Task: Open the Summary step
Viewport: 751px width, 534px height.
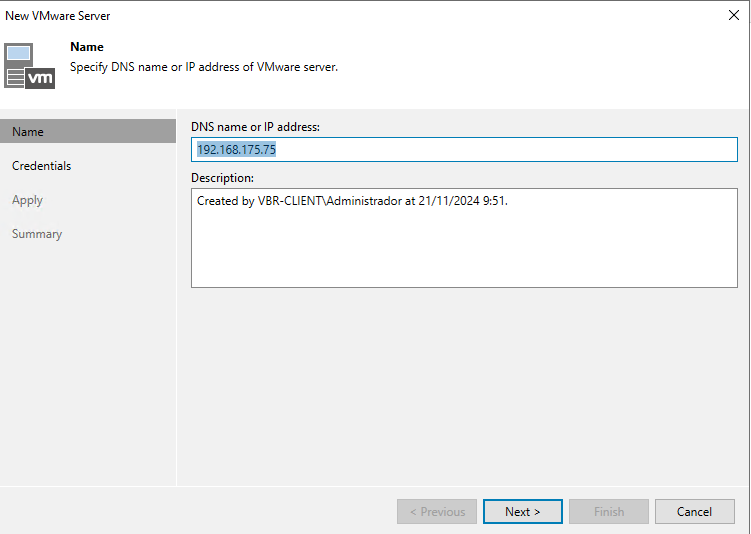Action: point(37,234)
